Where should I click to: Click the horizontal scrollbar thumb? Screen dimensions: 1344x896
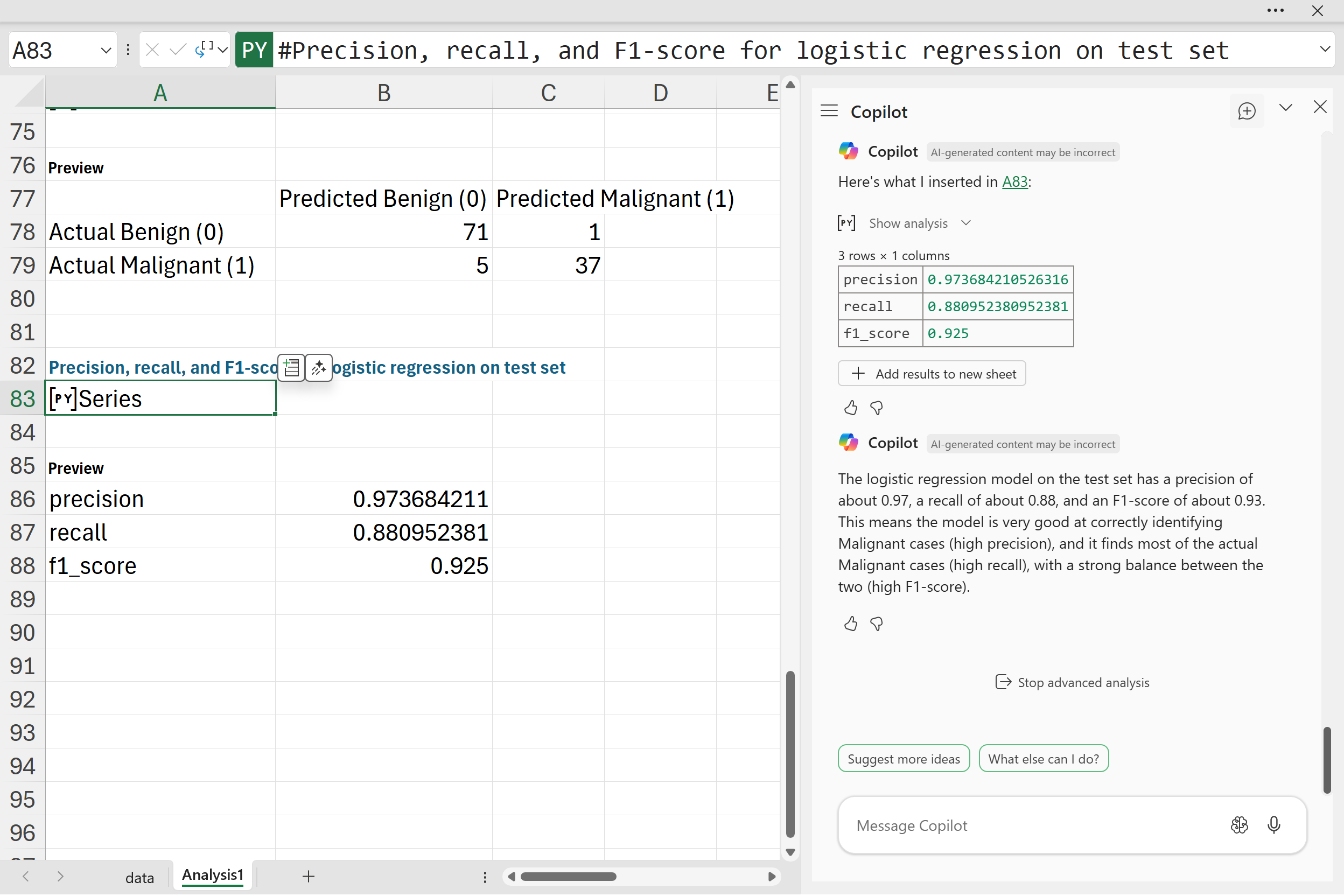coord(568,877)
